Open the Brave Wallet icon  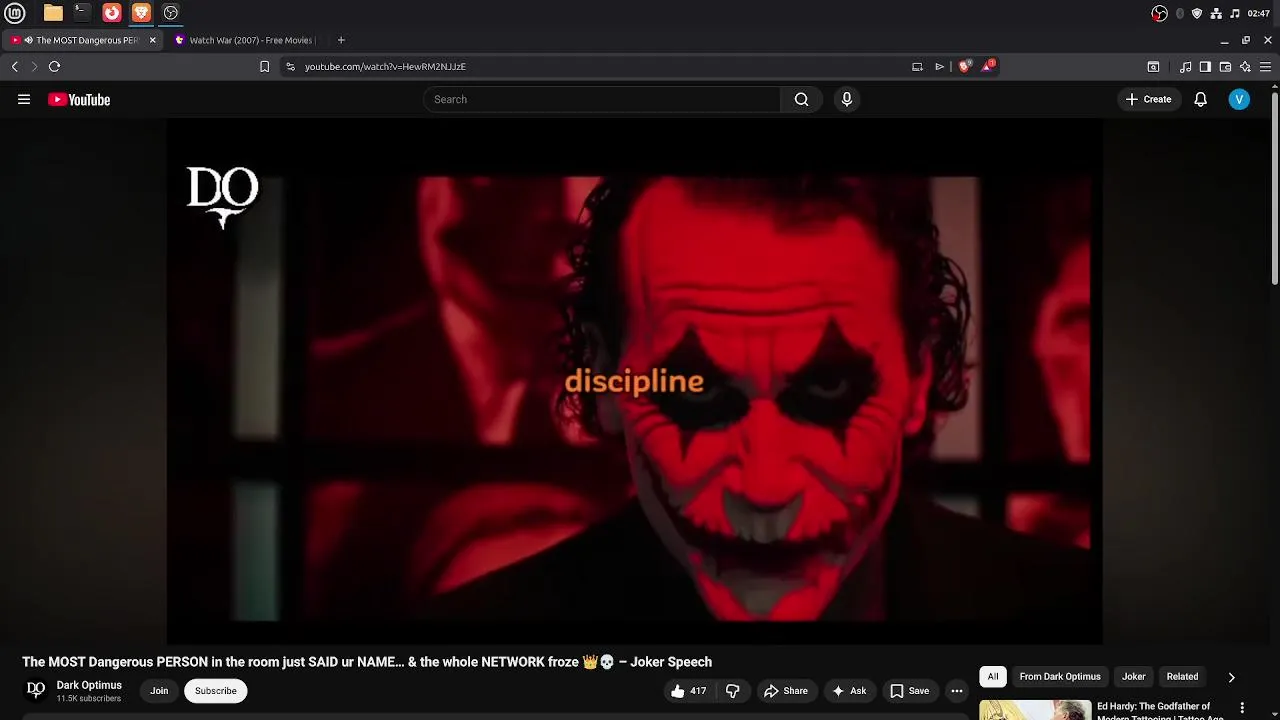[1225, 66]
